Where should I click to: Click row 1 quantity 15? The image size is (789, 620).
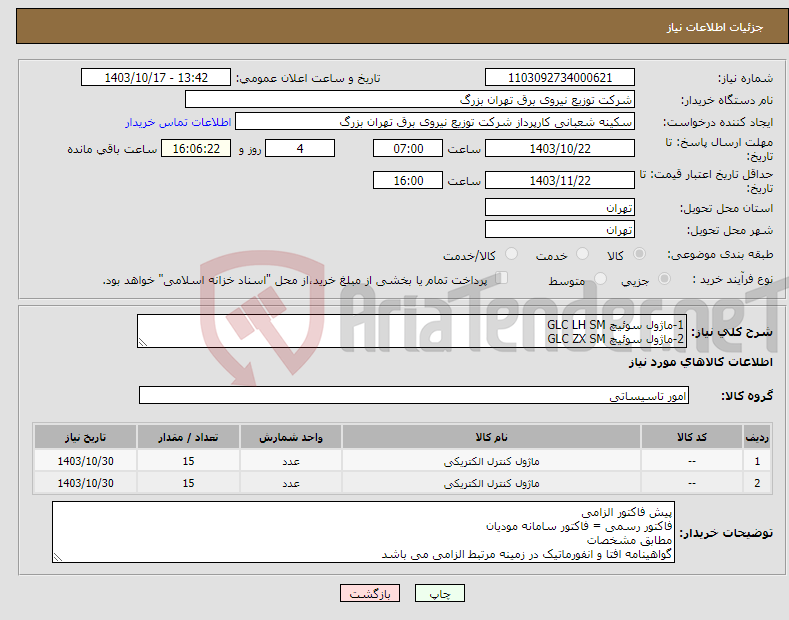(x=188, y=461)
